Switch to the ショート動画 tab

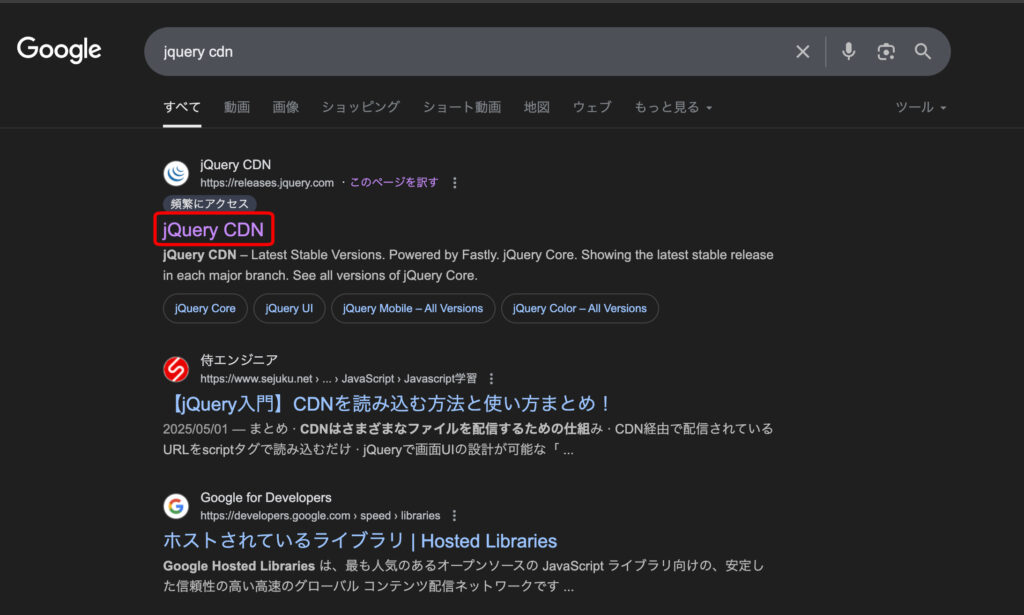tap(462, 107)
